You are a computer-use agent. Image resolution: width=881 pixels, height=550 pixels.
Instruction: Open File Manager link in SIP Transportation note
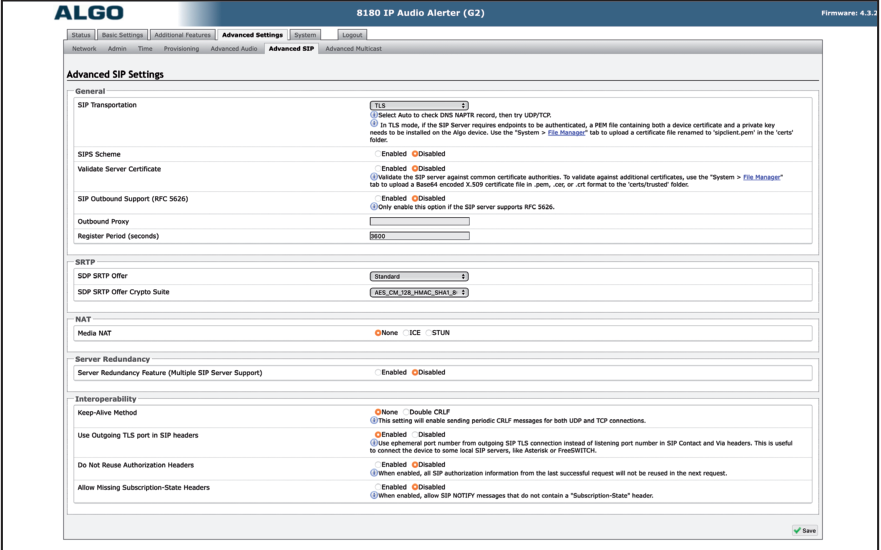(x=558, y=132)
